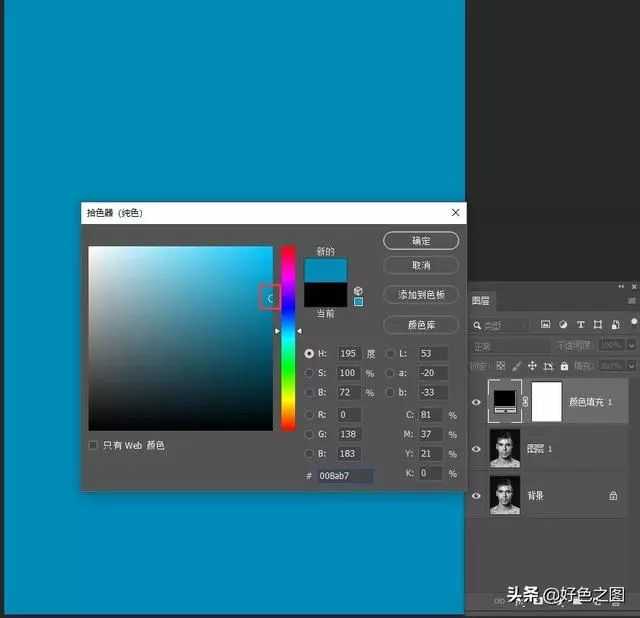Click the adjustment layer filter icon
The height and width of the screenshot is (618, 640).
point(562,325)
